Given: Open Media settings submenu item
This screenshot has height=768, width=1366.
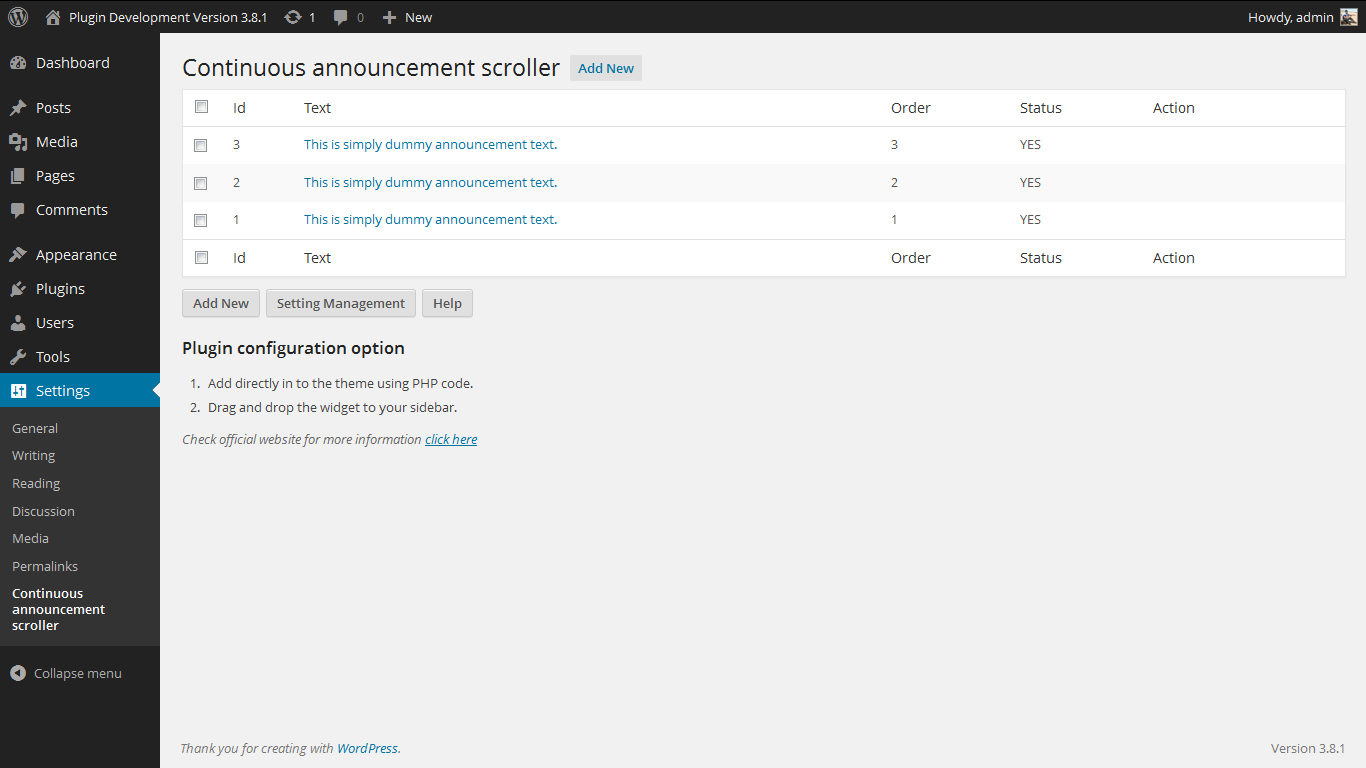Looking at the screenshot, I should tap(30, 538).
